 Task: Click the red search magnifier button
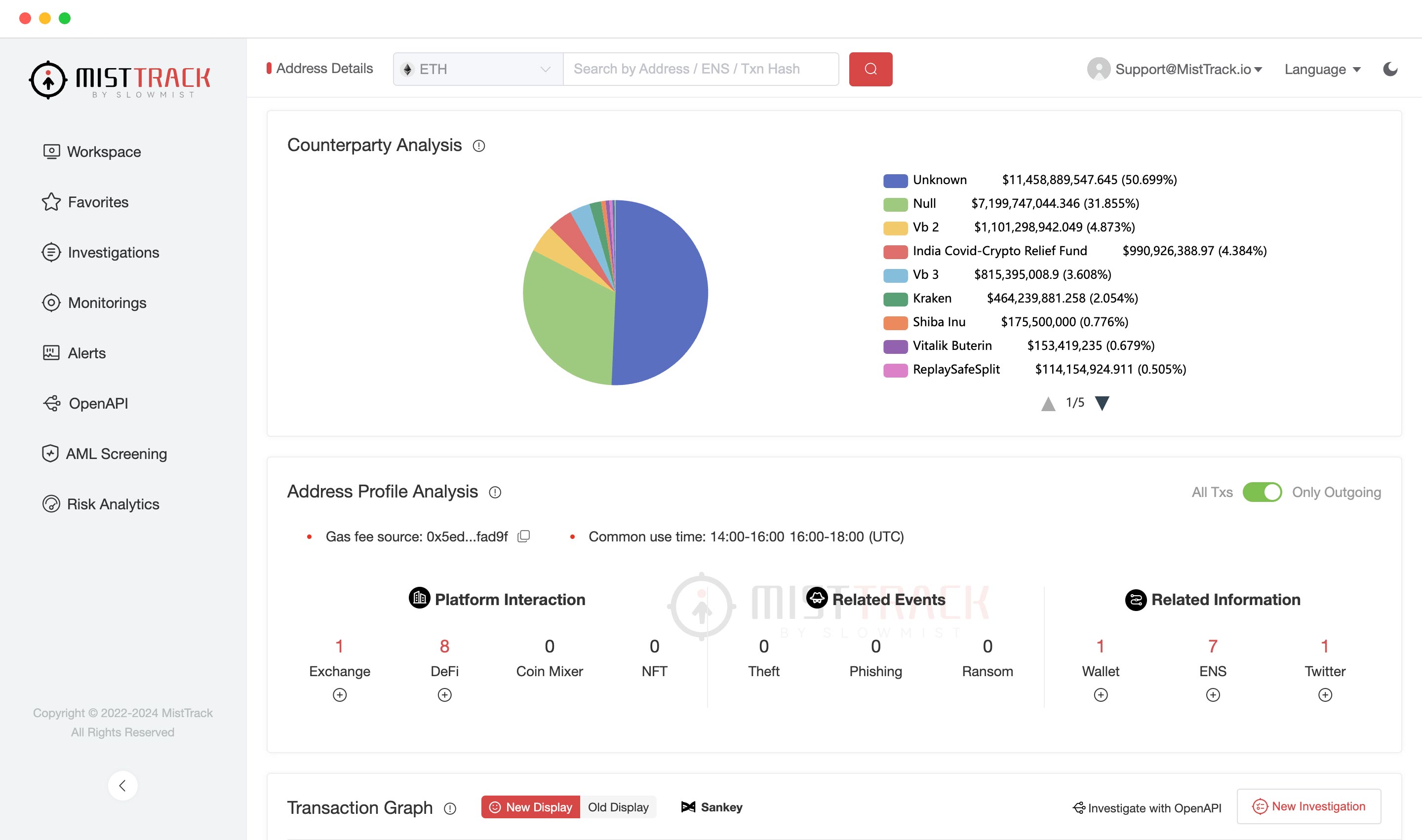tap(870, 69)
